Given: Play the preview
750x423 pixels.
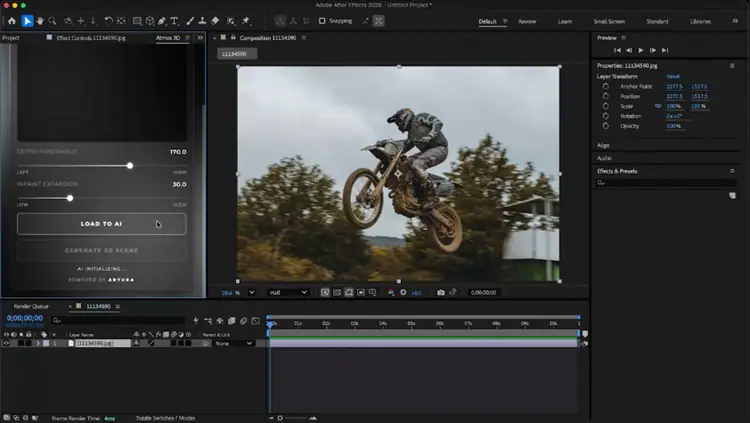Looking at the screenshot, I should click(x=641, y=50).
